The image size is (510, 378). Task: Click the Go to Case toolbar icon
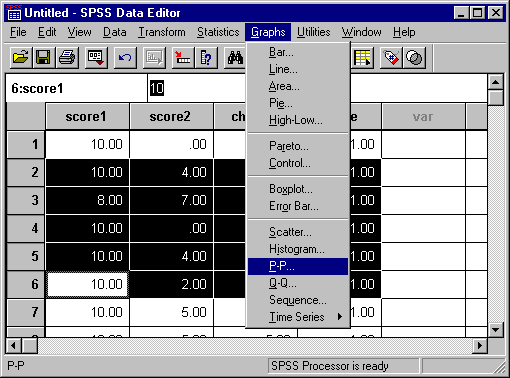pyautogui.click(x=183, y=58)
